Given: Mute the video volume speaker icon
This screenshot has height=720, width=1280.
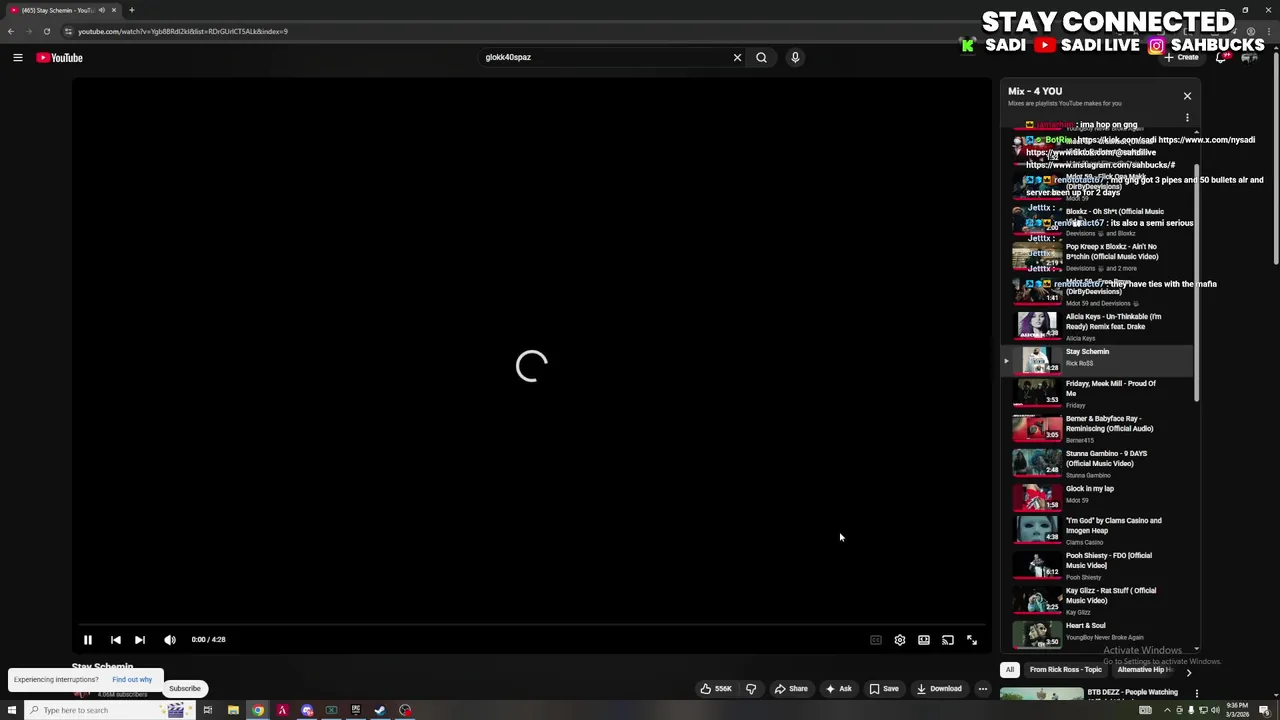Looking at the screenshot, I should (x=170, y=640).
